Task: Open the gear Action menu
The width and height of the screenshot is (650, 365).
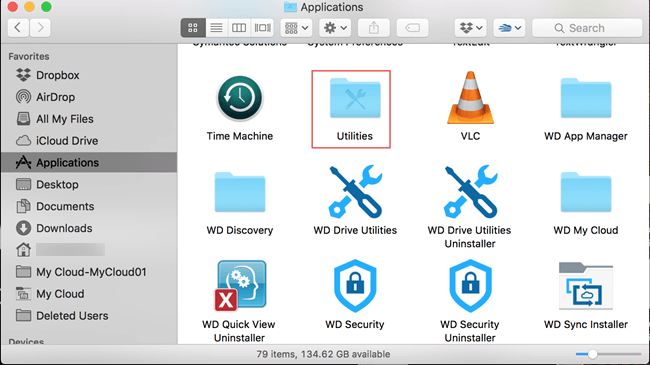Action: pos(335,28)
